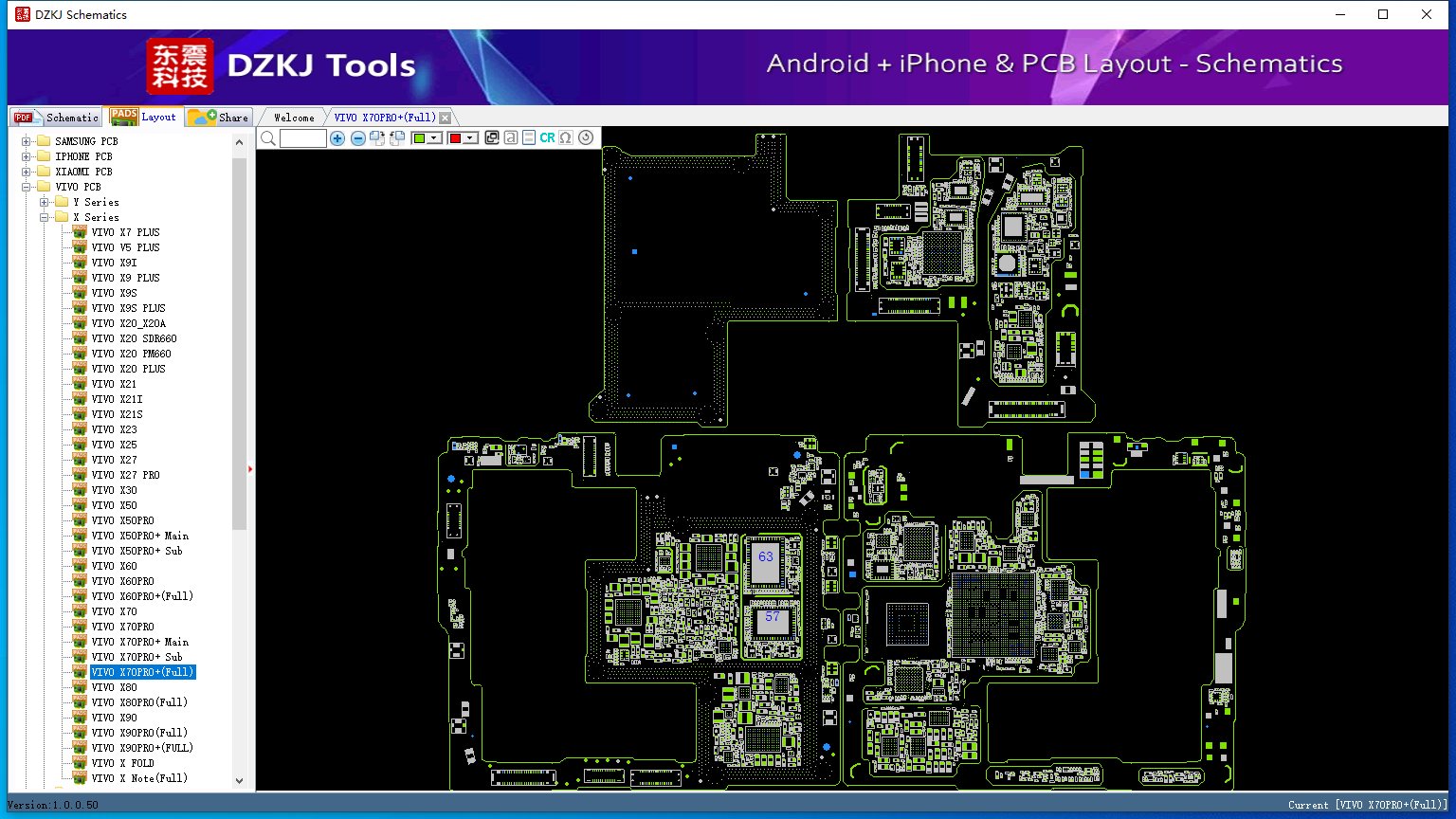1456x819 pixels.
Task: Zoom out with the blue minus button
Action: [x=358, y=138]
